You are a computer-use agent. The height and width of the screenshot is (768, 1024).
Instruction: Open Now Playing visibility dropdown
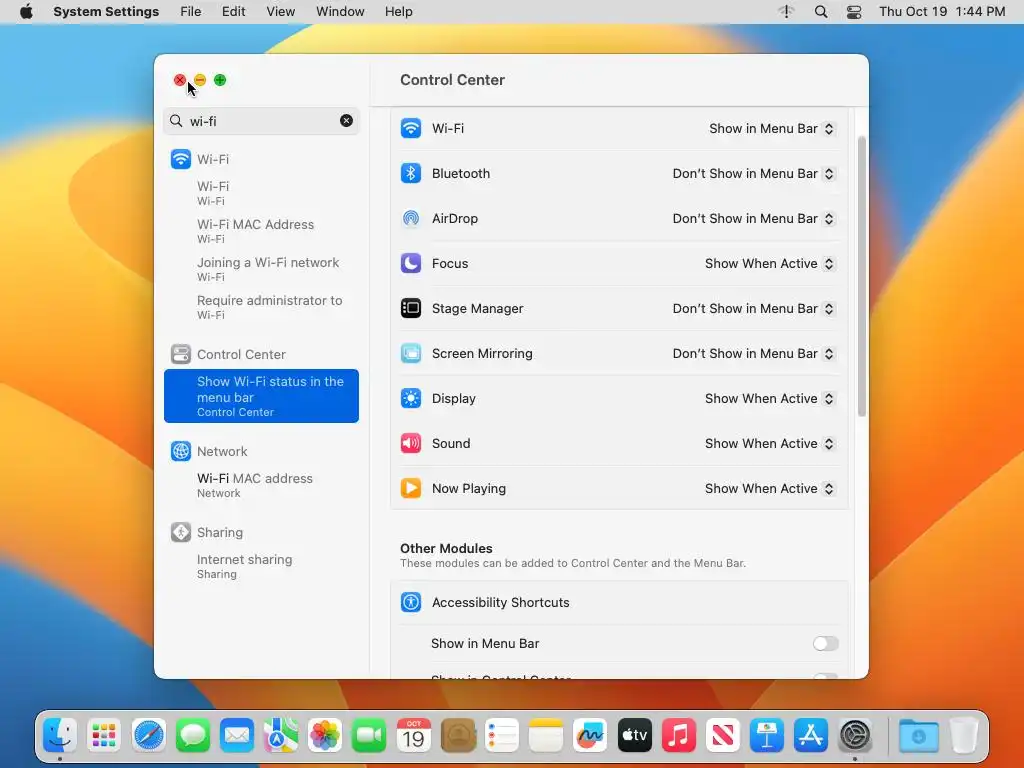click(770, 489)
